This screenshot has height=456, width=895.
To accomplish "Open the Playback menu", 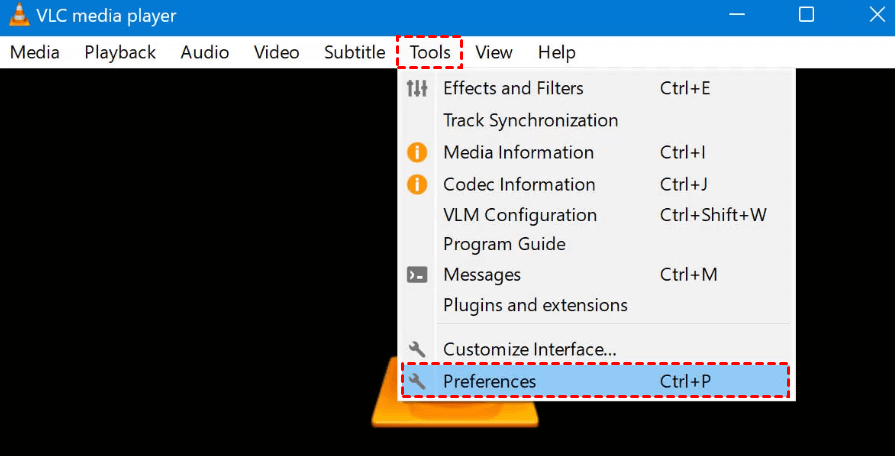I will click(120, 52).
